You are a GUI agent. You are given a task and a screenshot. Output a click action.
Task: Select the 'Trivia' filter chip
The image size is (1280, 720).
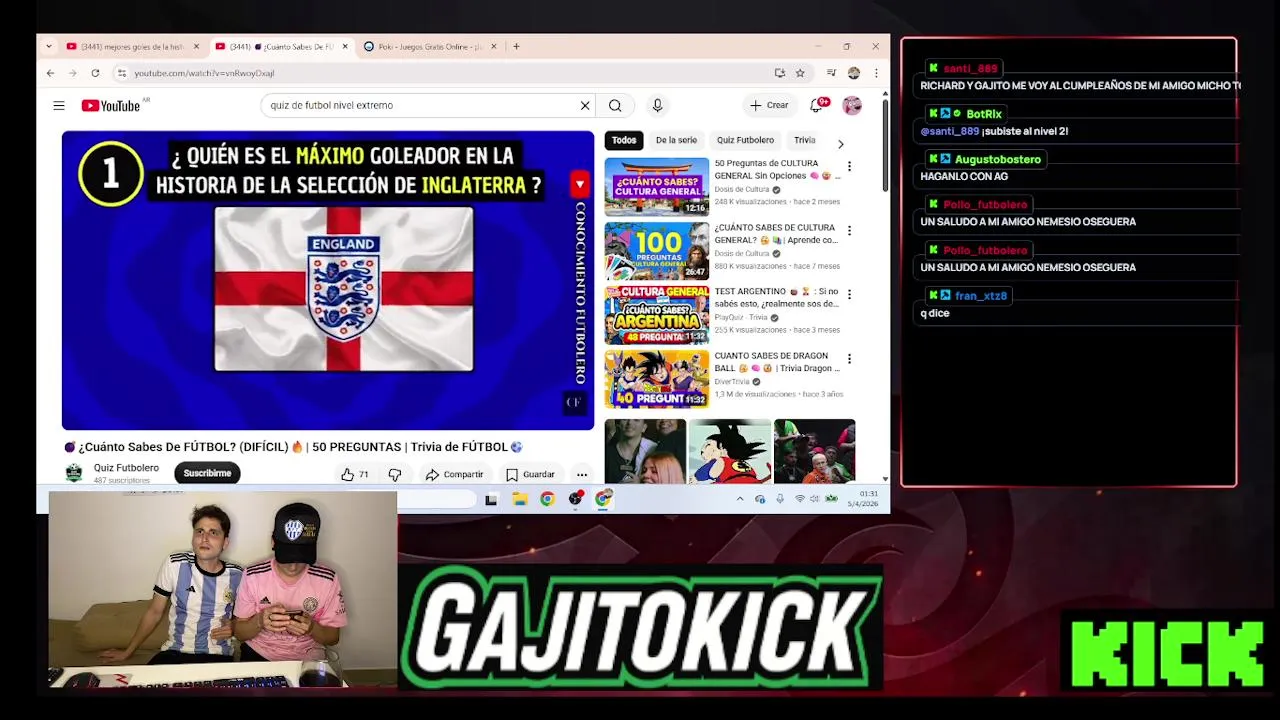pyautogui.click(x=805, y=141)
